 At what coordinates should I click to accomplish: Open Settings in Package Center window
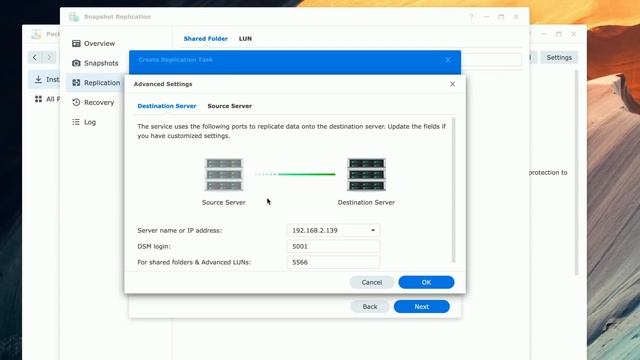click(559, 58)
